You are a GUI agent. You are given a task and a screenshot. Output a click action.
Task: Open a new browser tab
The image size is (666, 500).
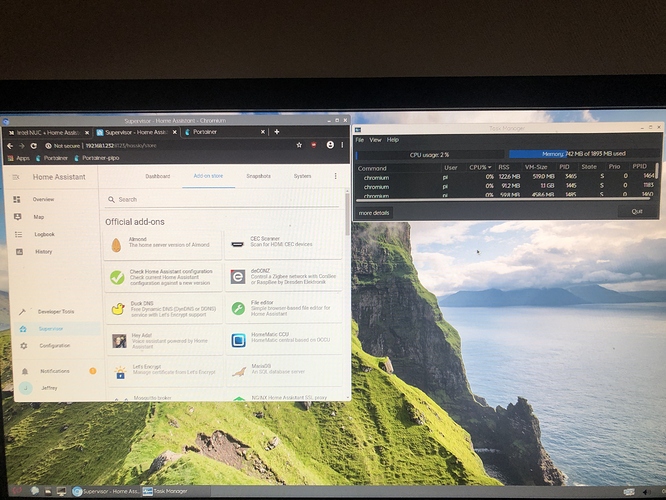click(x=277, y=132)
